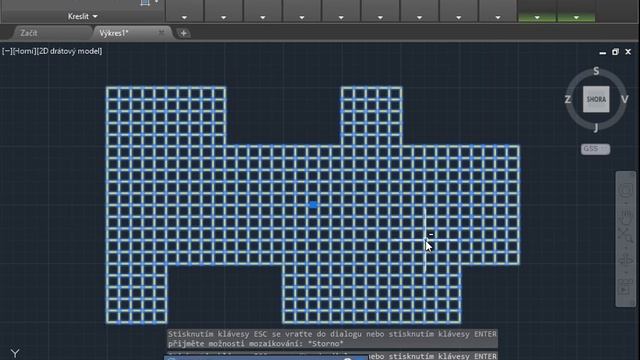640x360 pixels.
Task: Expand the Kreslit panel dropdown
Action: (83, 16)
